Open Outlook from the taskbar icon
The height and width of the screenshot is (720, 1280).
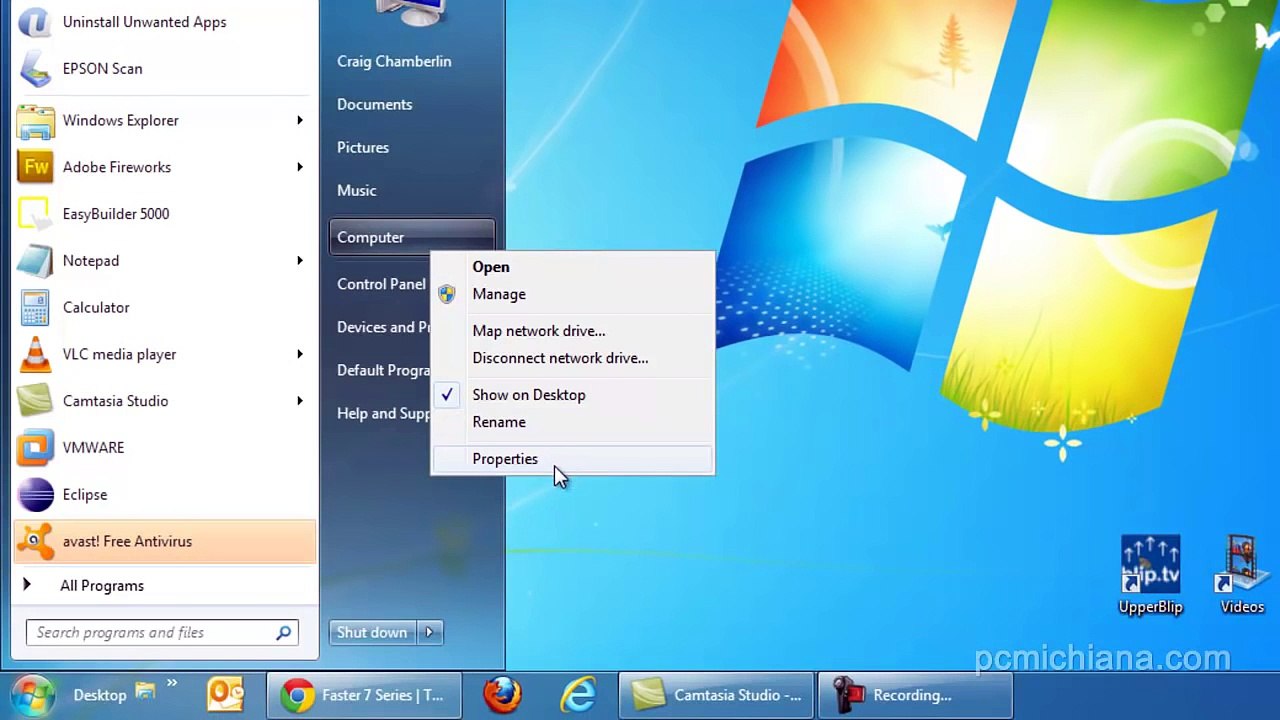pos(225,695)
